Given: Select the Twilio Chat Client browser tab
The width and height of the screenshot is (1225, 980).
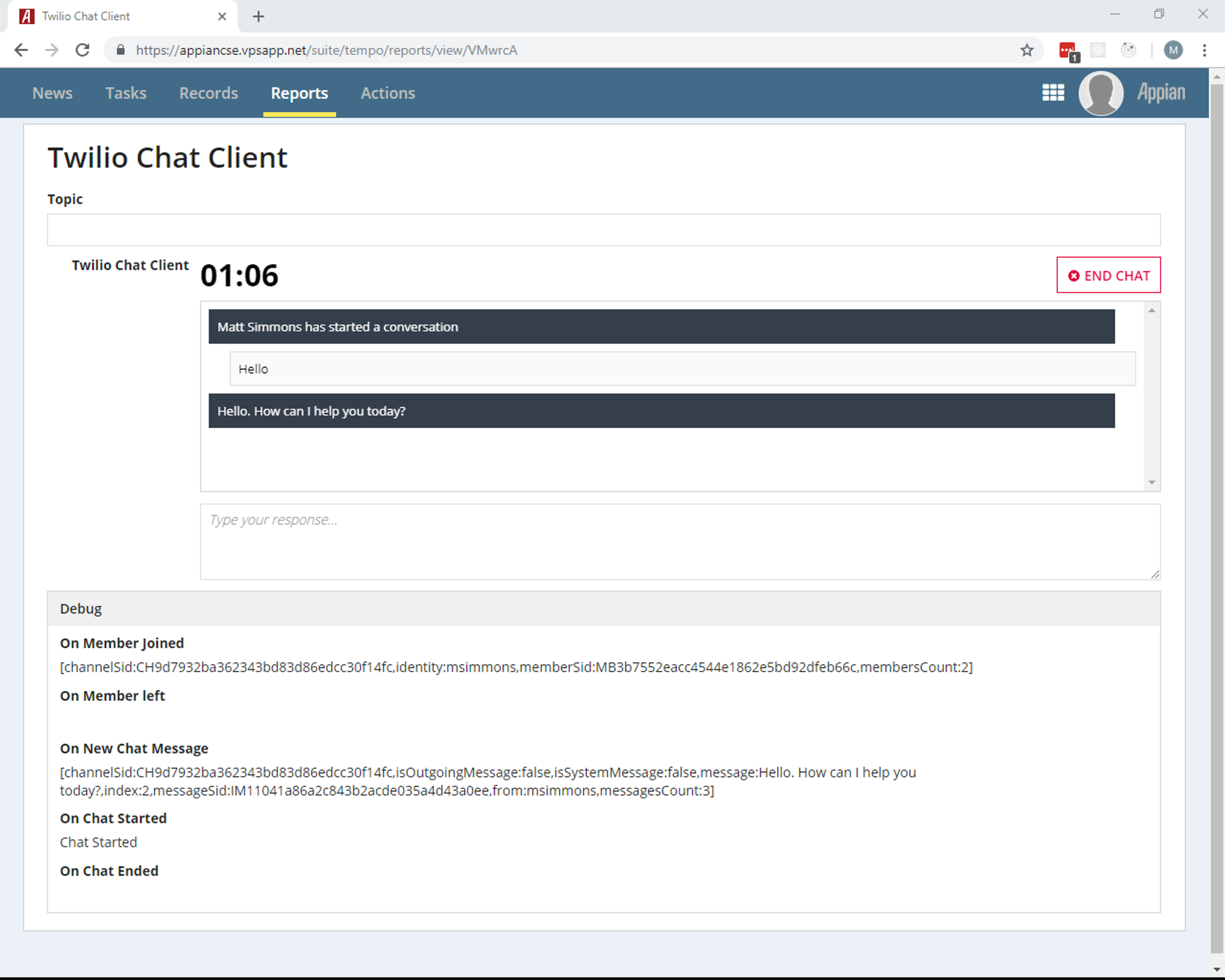Looking at the screenshot, I should (x=122, y=17).
